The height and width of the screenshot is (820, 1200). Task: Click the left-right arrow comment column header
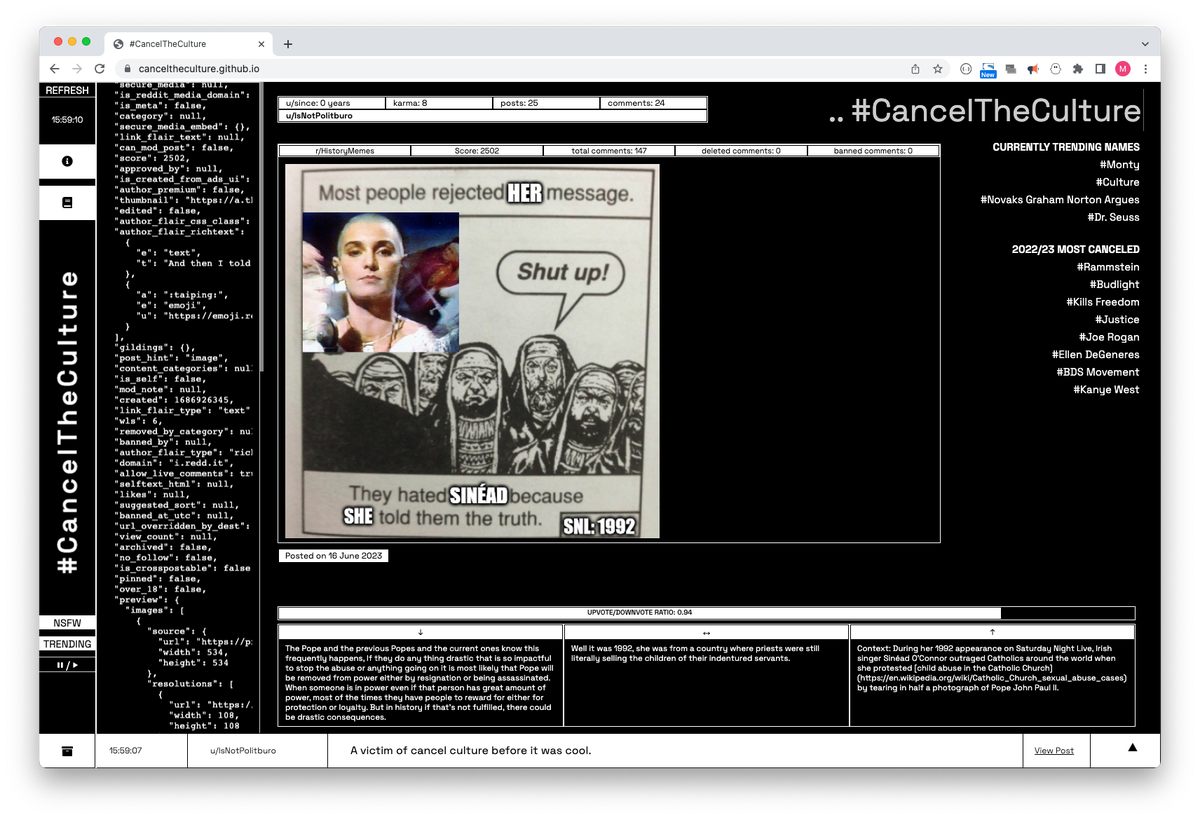[706, 632]
